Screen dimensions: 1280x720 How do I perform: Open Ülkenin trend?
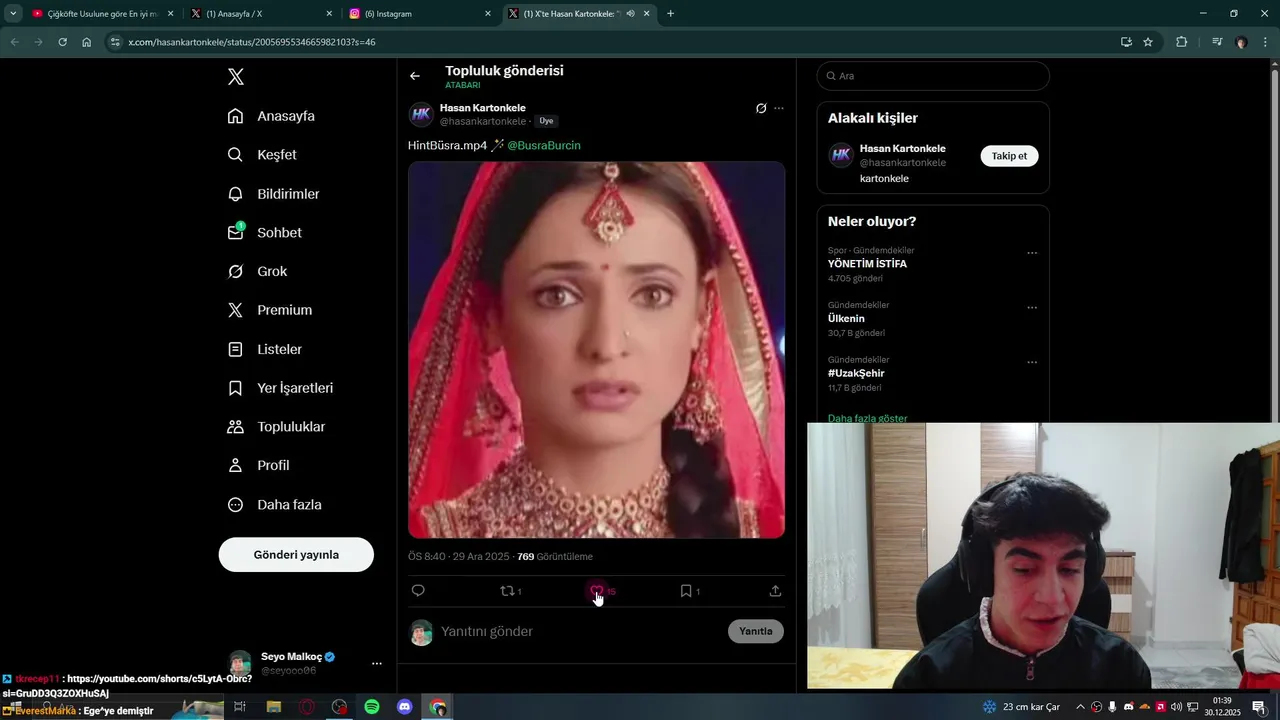tap(846, 319)
